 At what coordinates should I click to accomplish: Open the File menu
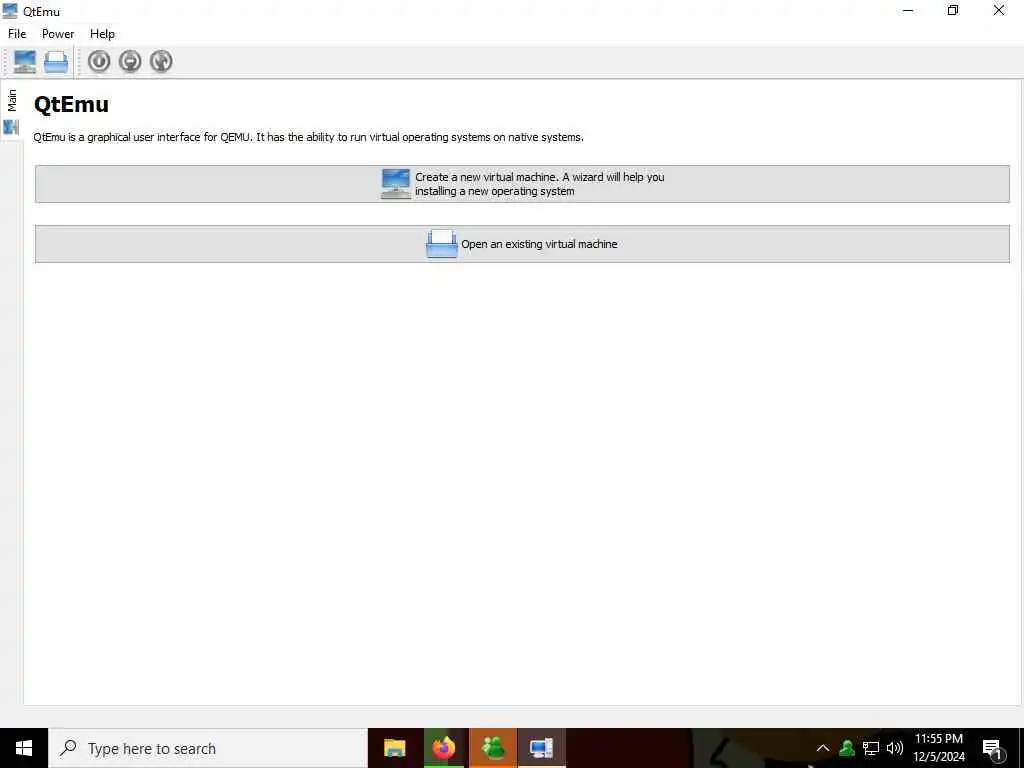pos(17,34)
